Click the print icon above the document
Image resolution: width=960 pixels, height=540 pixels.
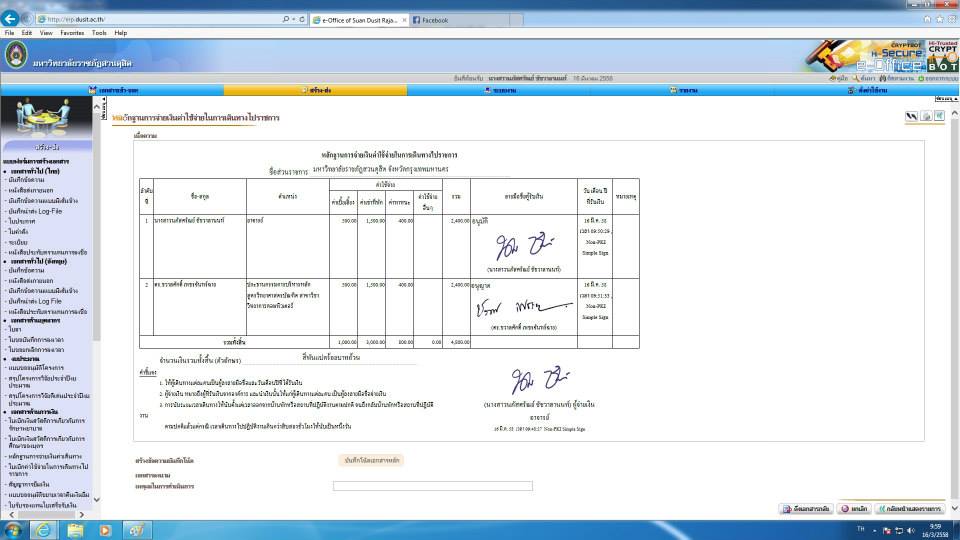(926, 116)
